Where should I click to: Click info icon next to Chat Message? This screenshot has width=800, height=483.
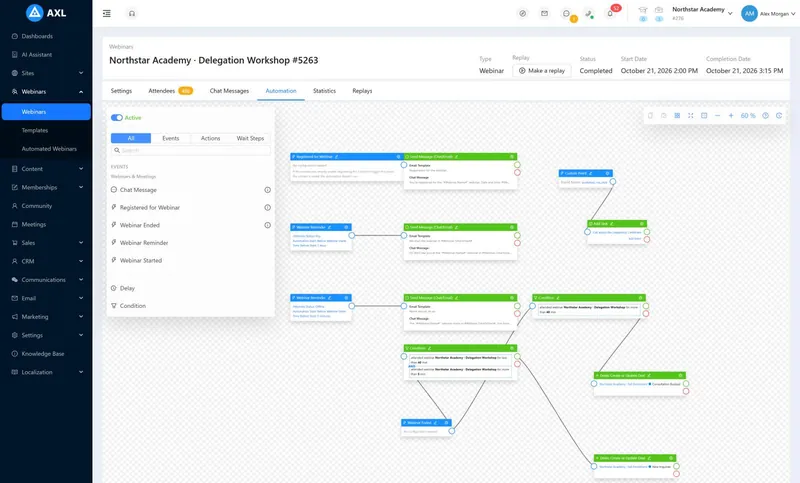267,190
